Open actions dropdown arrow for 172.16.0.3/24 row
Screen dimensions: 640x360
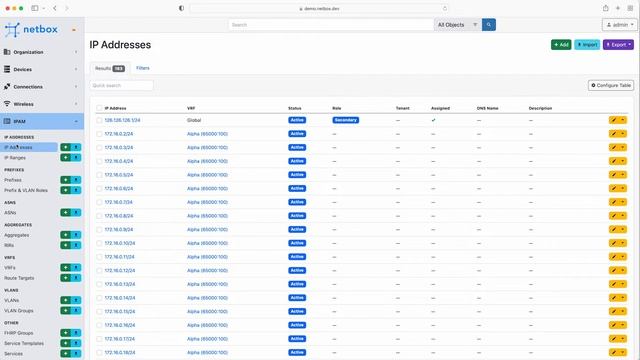[x=623, y=147]
